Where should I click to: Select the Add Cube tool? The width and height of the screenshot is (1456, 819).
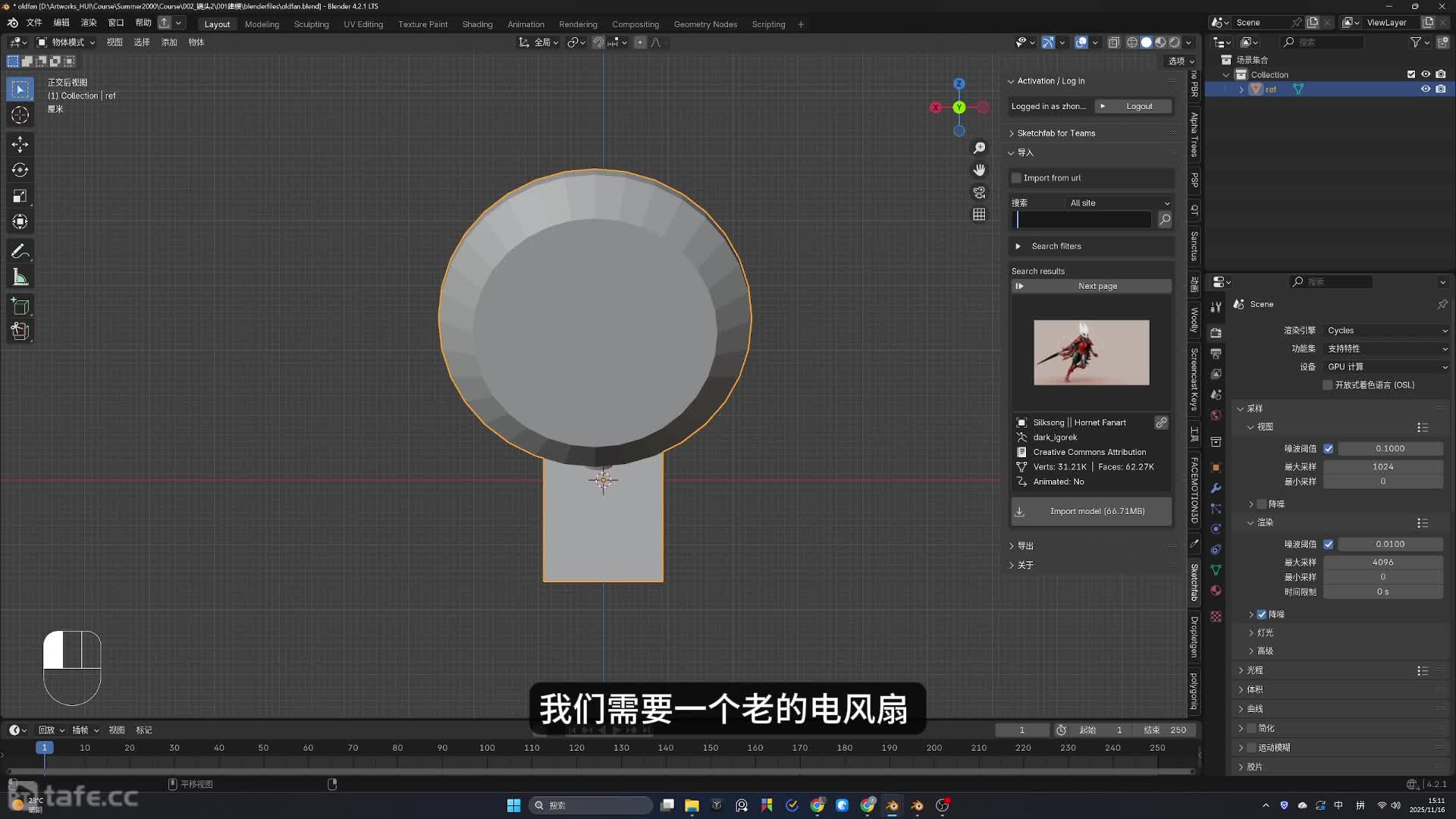tap(20, 306)
